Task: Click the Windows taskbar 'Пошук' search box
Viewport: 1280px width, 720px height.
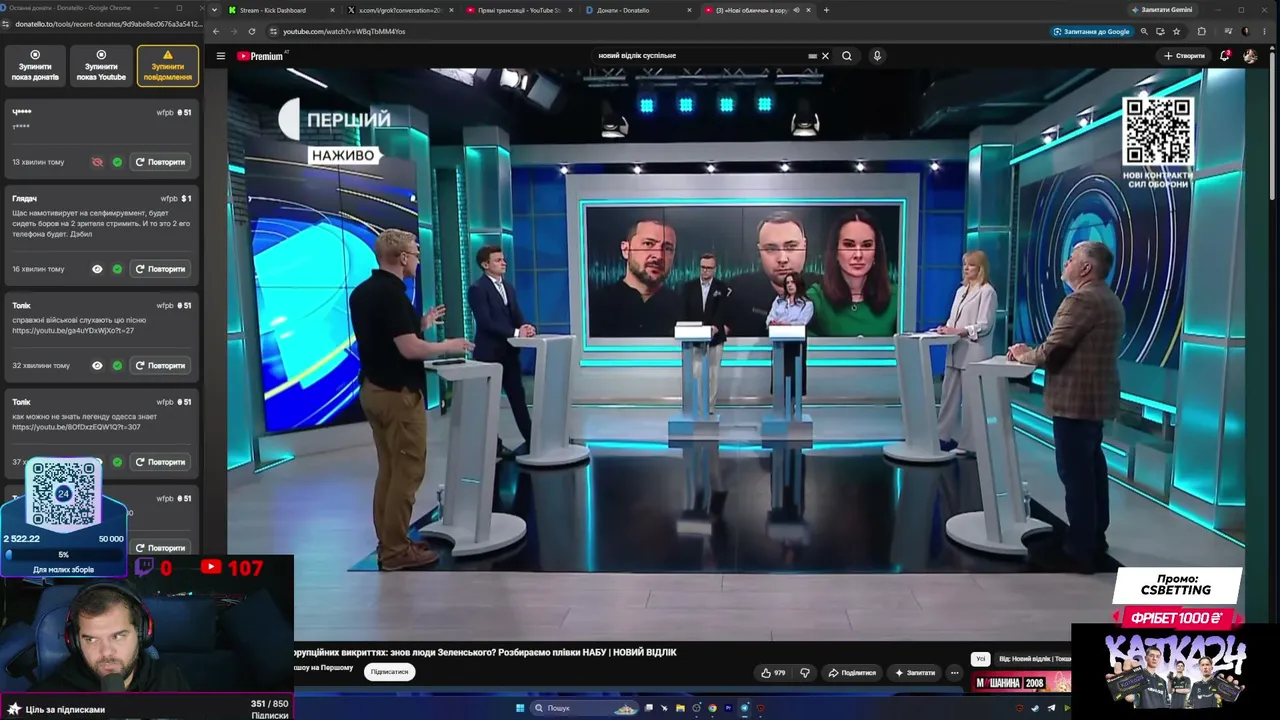Action: tap(583, 708)
